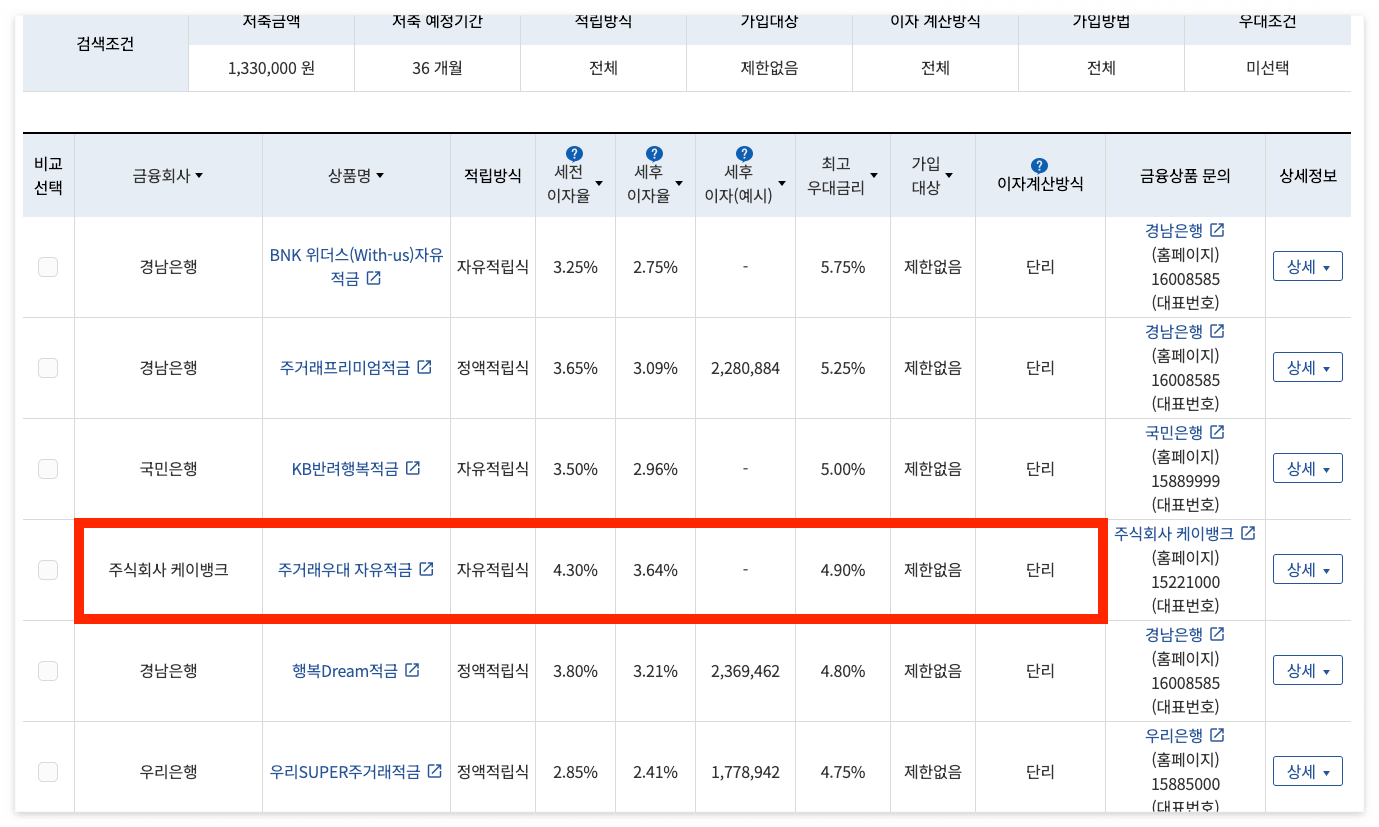Tick compare checkbox for KB반려행복적금
Screen dimensions: 1379x827
click(48, 469)
